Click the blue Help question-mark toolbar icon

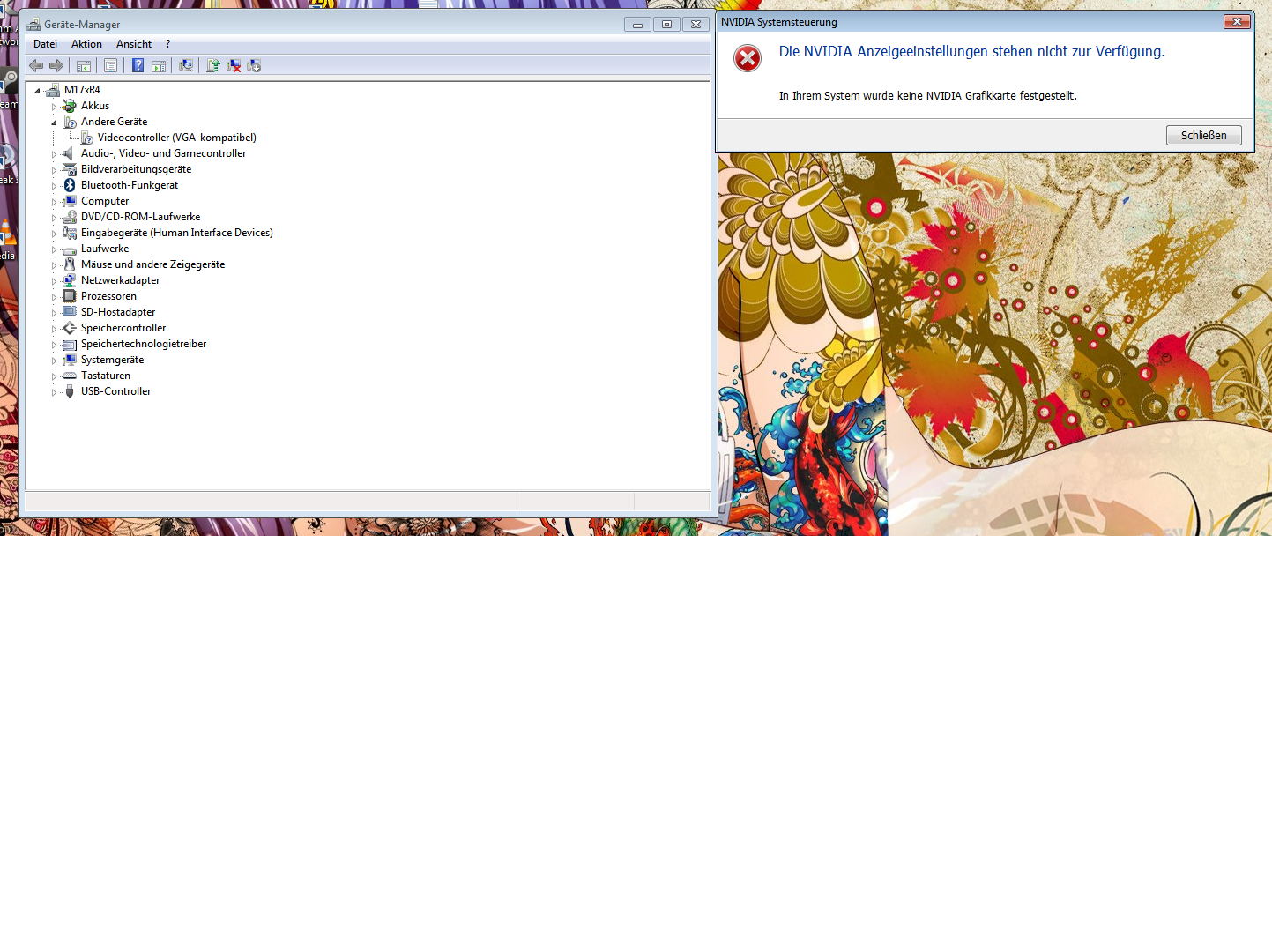[x=138, y=65]
